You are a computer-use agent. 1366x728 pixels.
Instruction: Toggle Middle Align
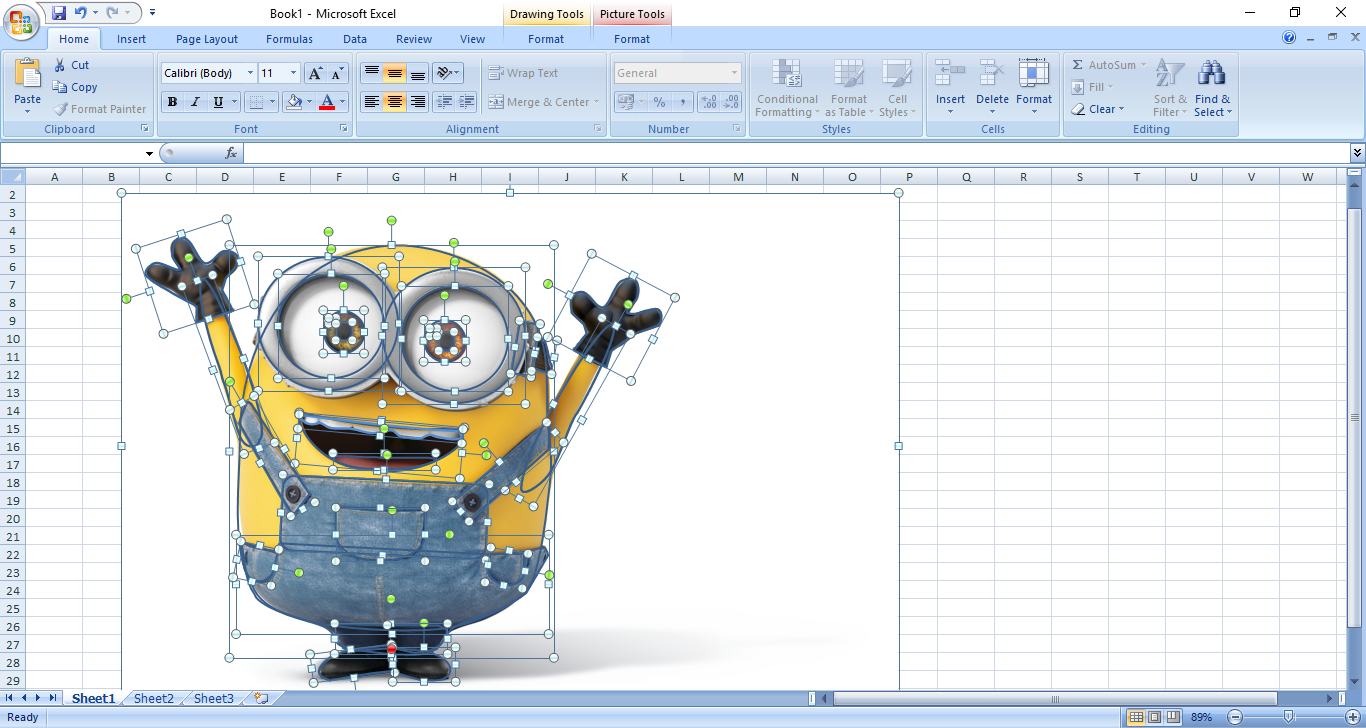pos(395,73)
